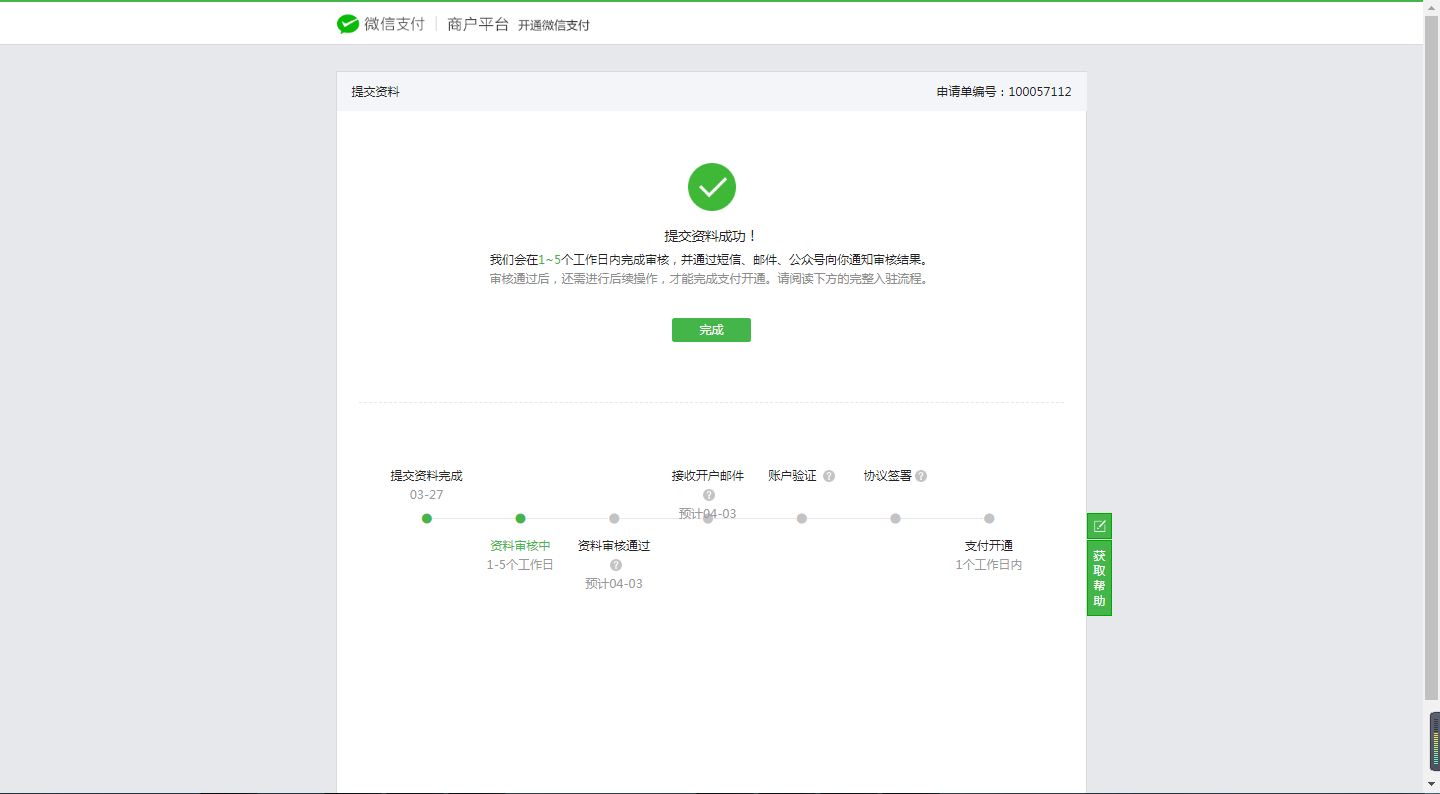Click the pencil feedback icon above 获取帮助
This screenshot has height=794, width=1440.
click(x=1099, y=525)
